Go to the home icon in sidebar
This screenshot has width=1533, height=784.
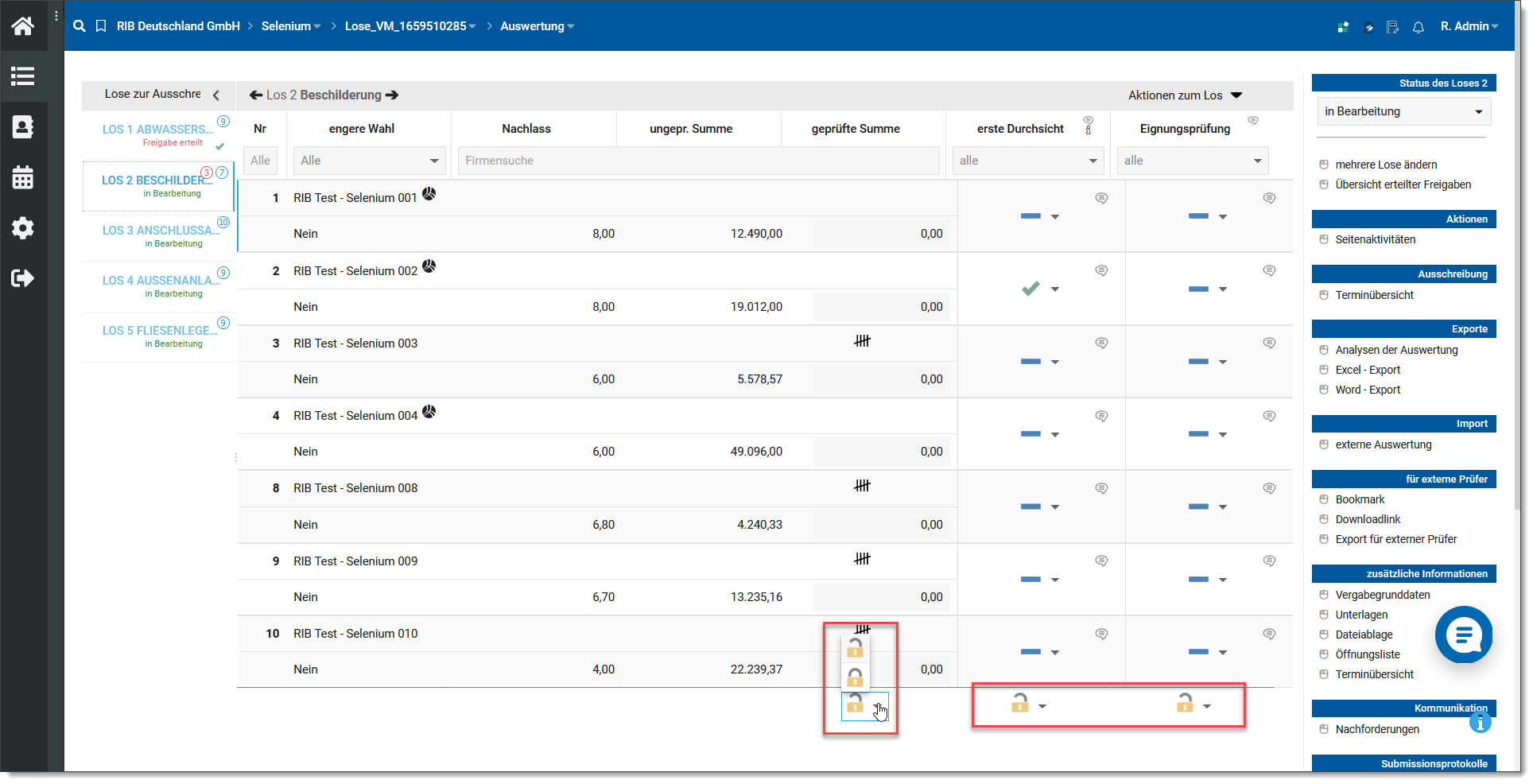point(23,26)
